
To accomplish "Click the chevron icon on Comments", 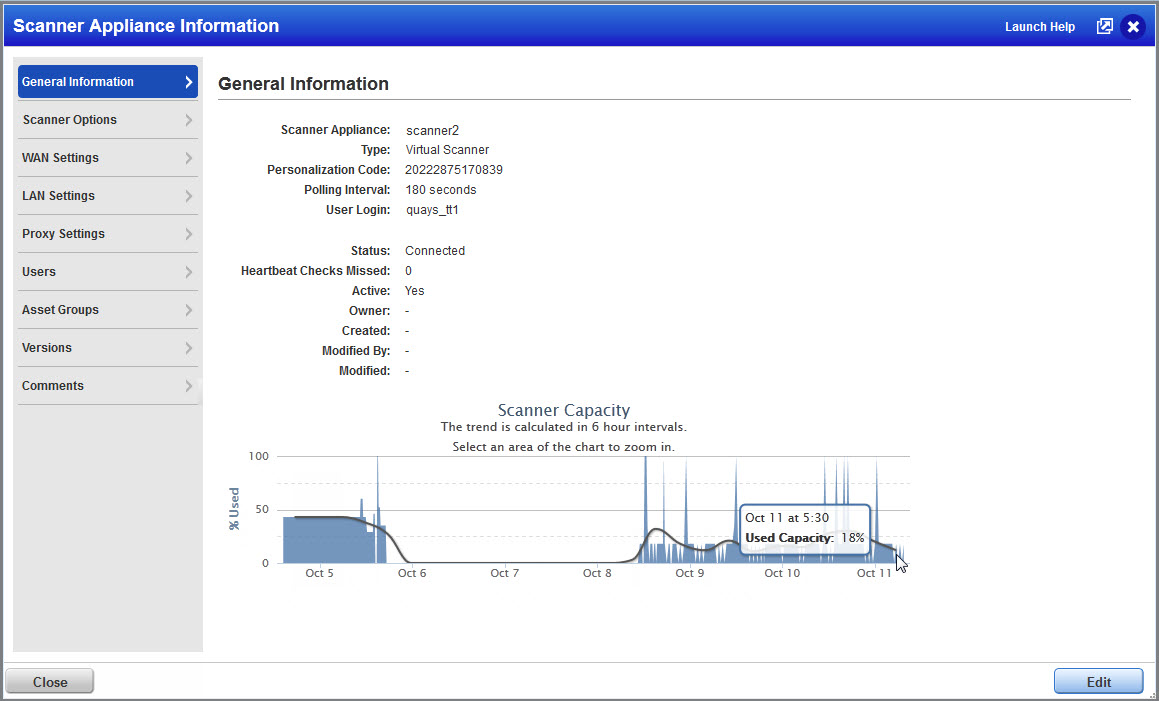I will (x=190, y=385).
